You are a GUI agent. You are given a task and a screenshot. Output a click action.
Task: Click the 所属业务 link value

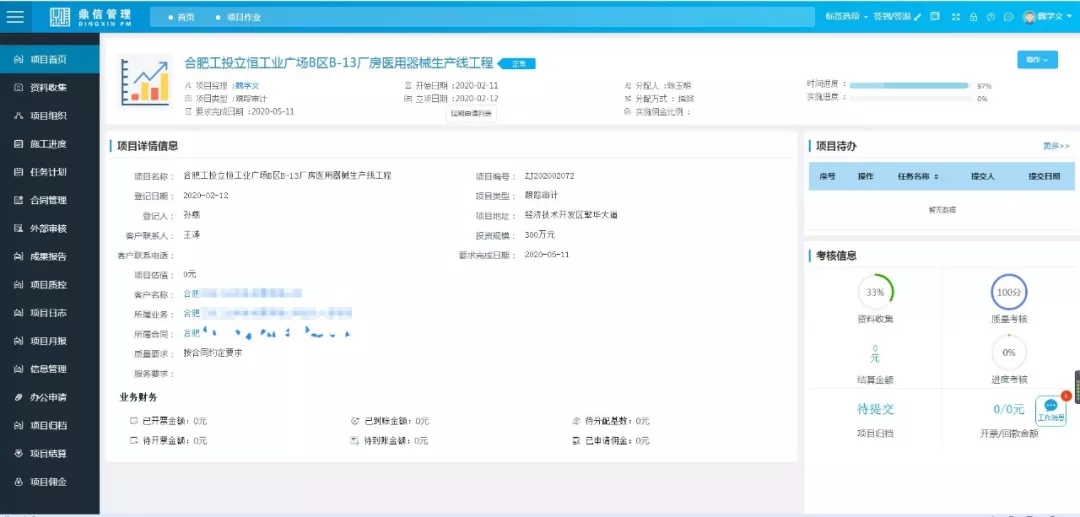pos(267,314)
